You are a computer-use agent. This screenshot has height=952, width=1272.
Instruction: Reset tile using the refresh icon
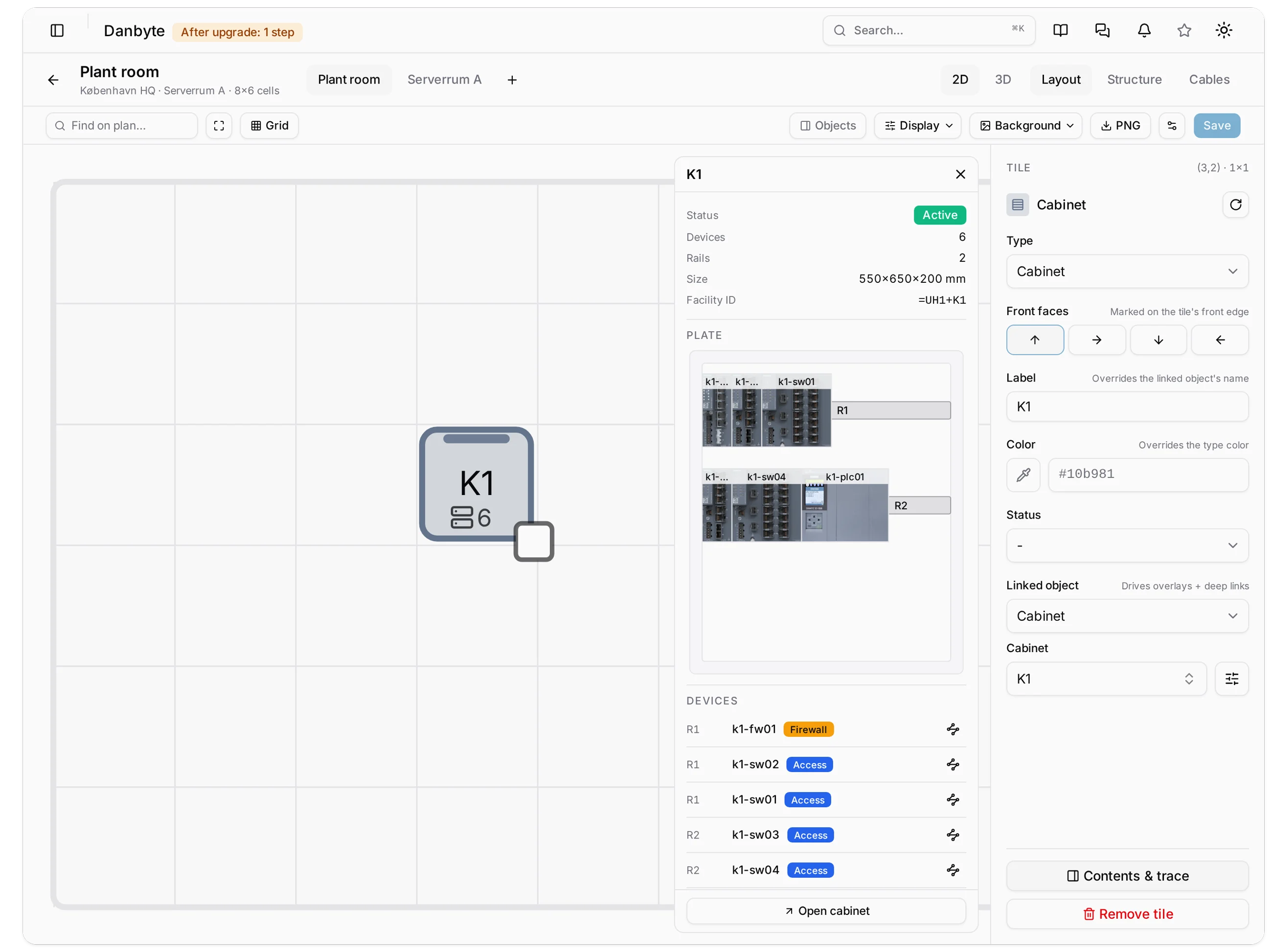click(1235, 204)
